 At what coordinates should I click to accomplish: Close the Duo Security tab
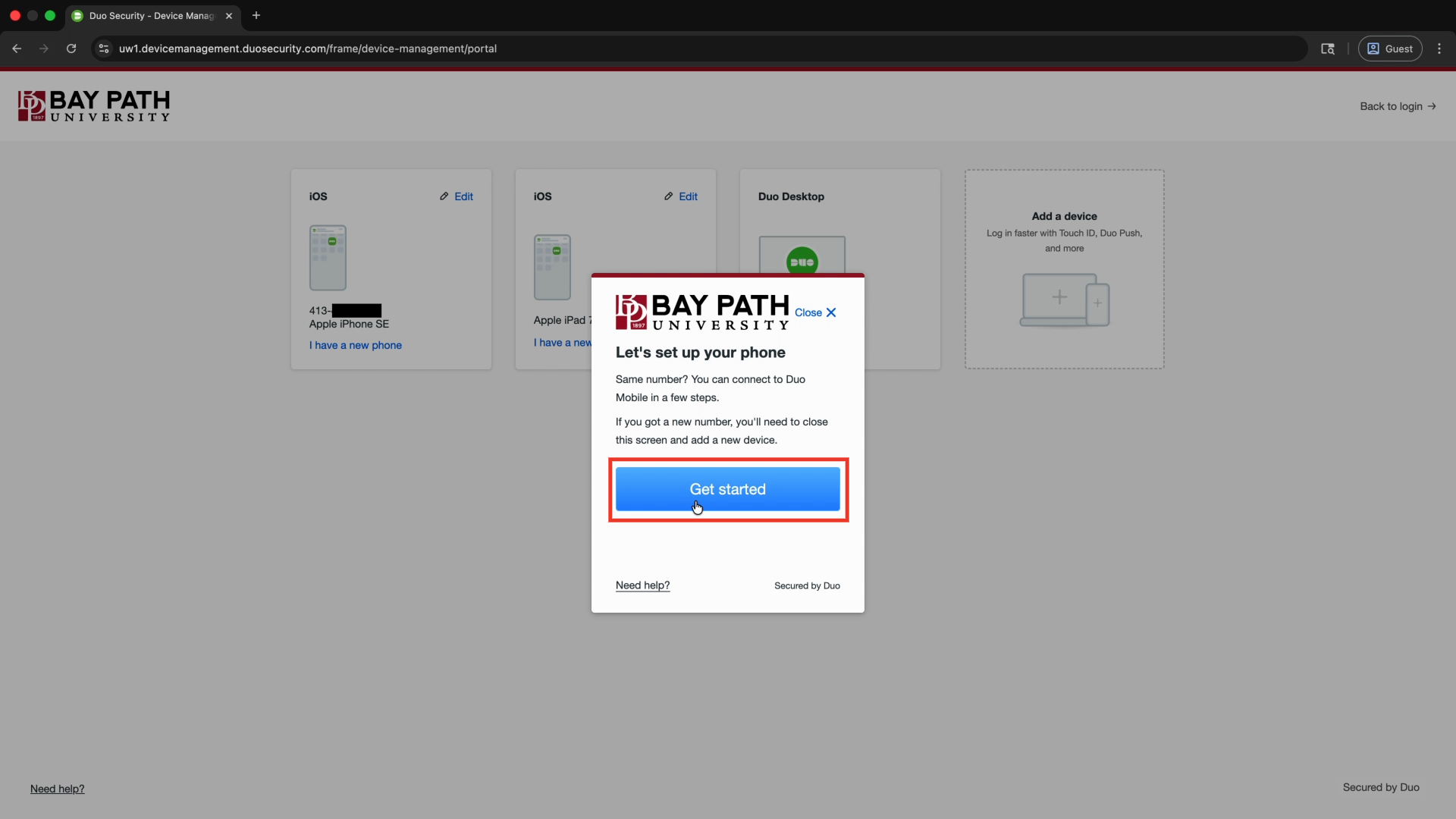point(229,16)
